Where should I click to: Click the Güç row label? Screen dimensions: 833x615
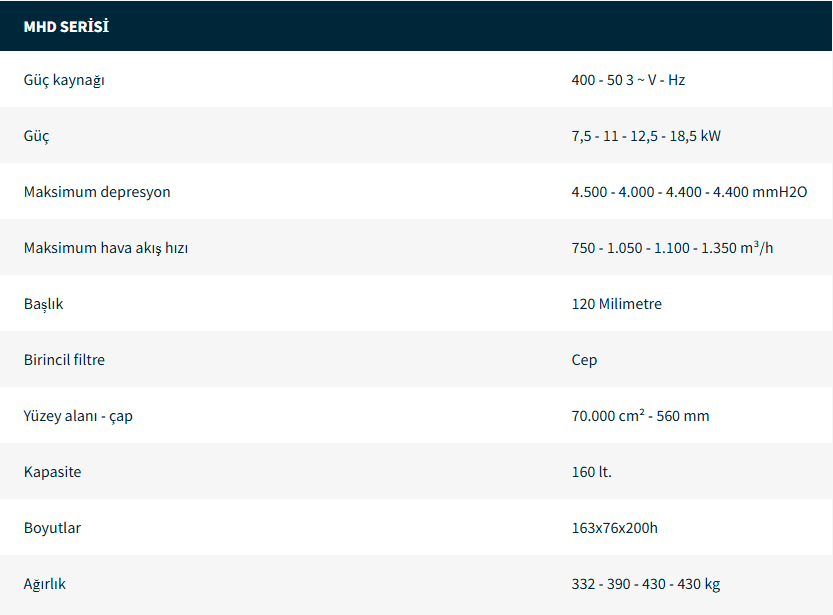click(37, 136)
